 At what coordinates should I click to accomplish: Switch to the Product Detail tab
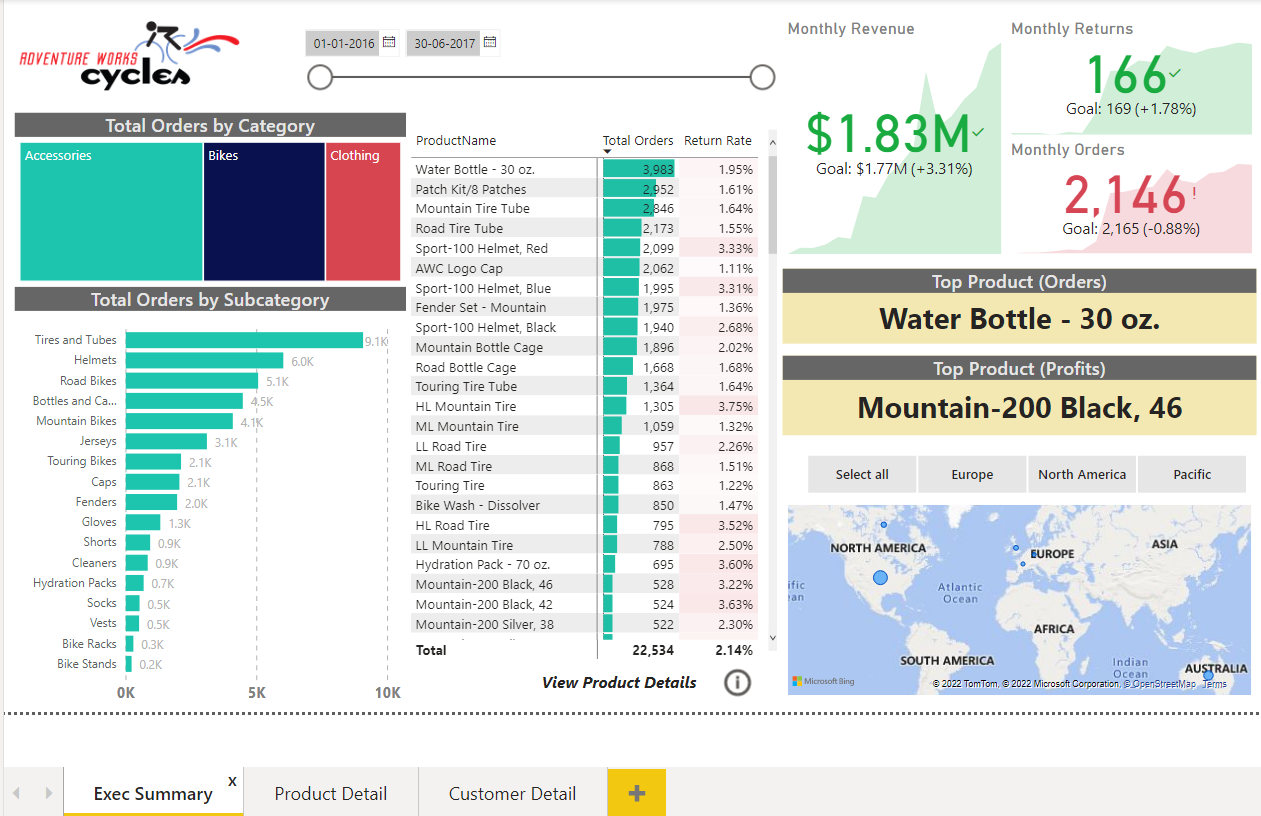(x=331, y=792)
